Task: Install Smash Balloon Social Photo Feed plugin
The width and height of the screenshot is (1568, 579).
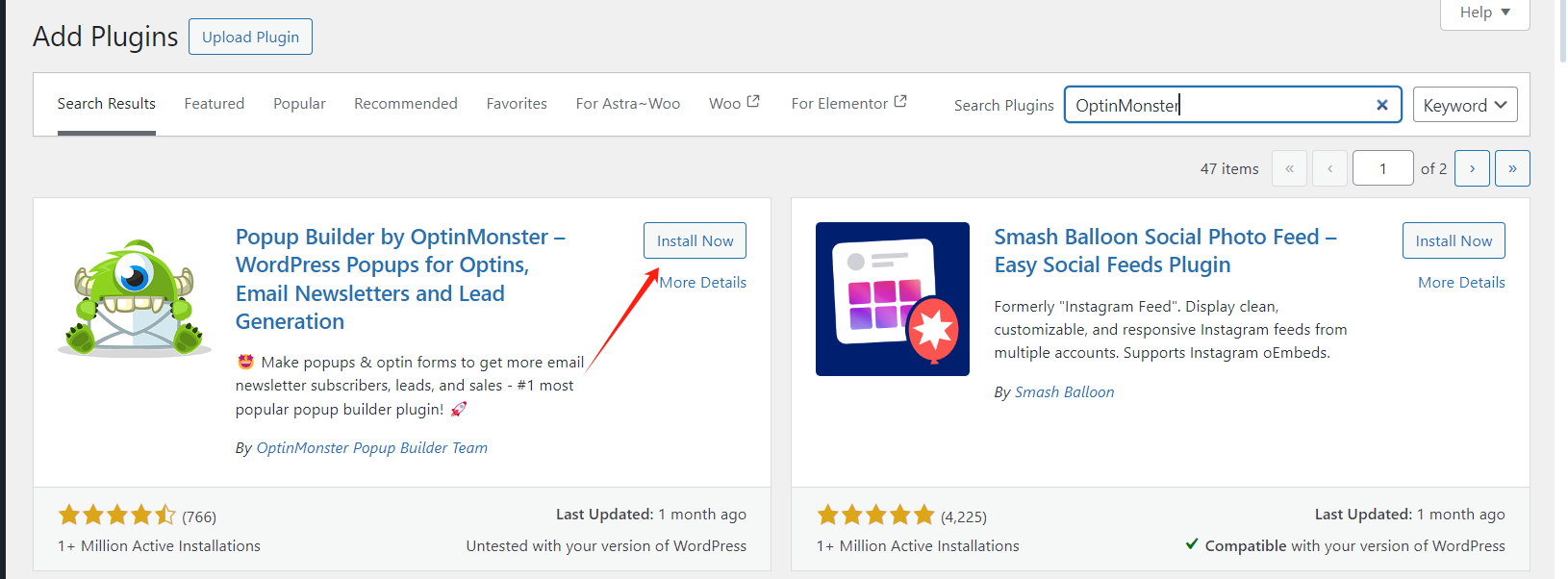Action: pos(1454,240)
